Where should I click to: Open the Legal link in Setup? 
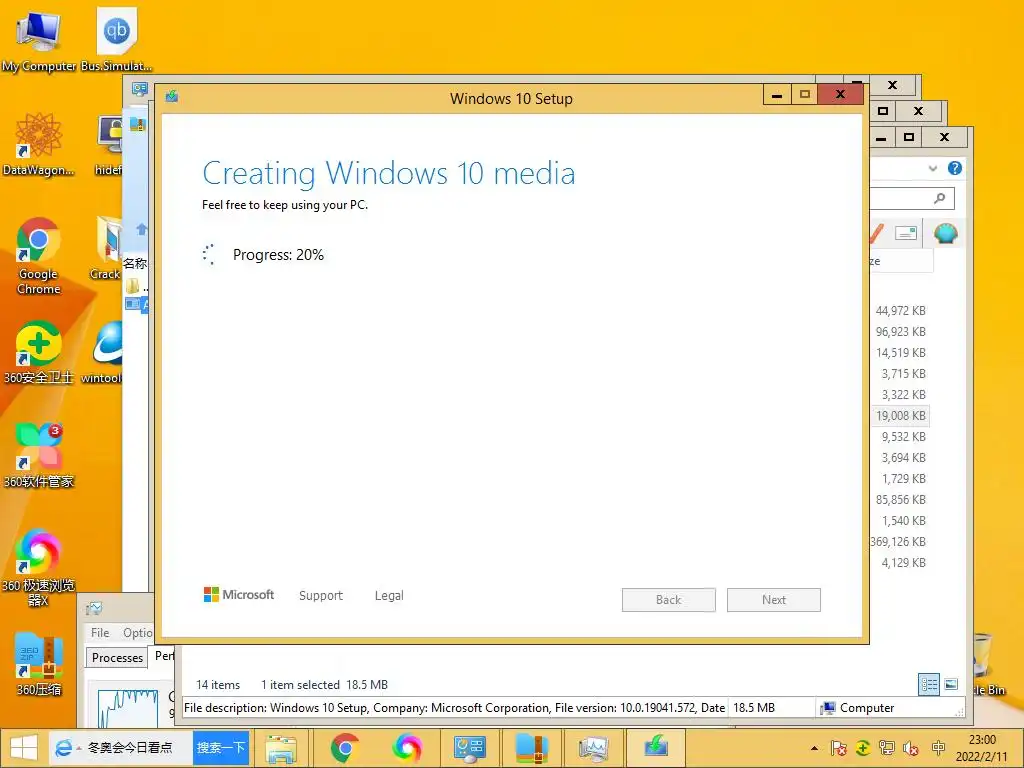click(389, 596)
